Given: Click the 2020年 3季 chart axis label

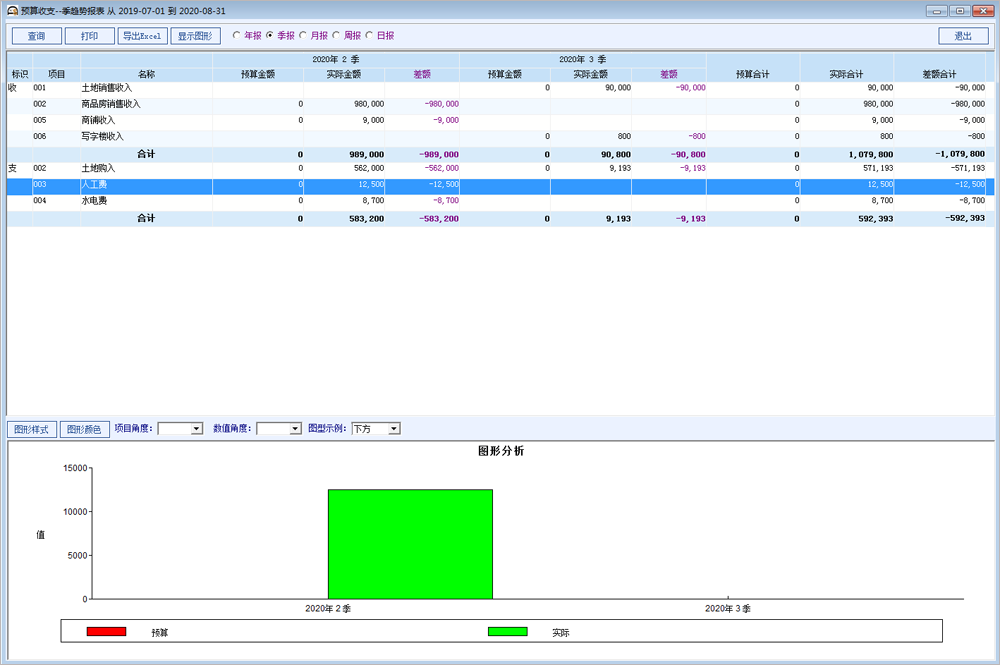Looking at the screenshot, I should click(728, 609).
